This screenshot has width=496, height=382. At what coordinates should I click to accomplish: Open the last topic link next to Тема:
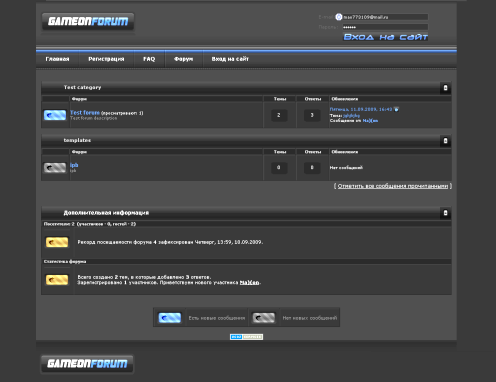352,115
